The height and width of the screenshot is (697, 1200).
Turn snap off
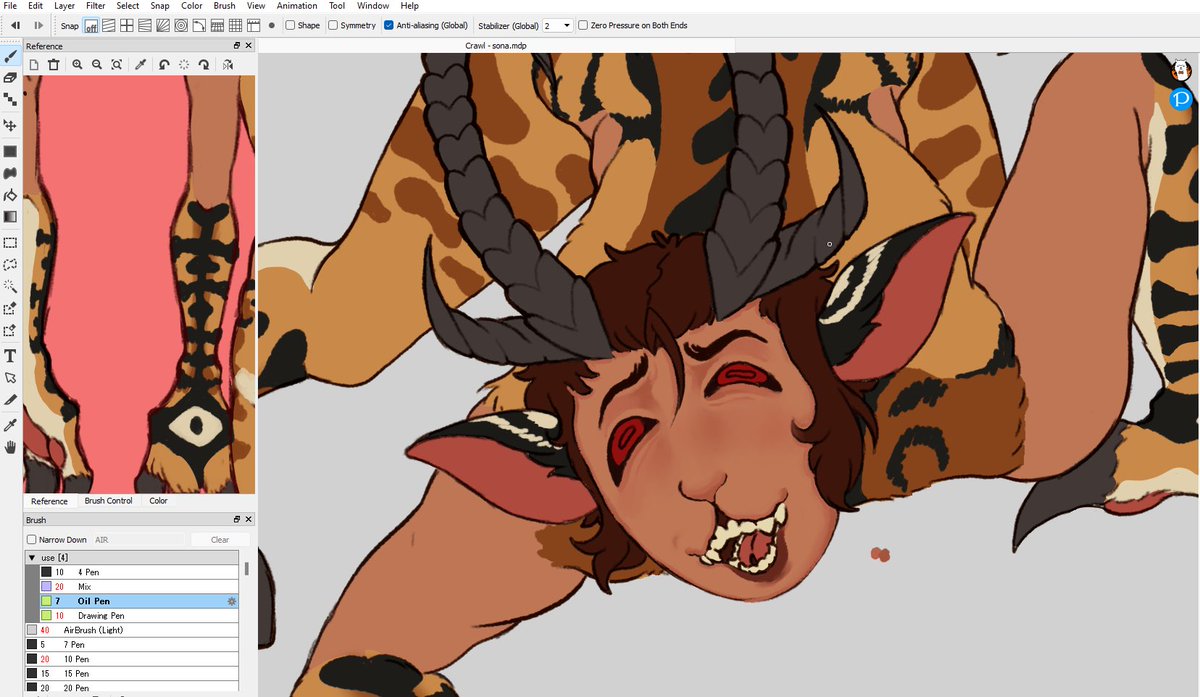[x=91, y=25]
